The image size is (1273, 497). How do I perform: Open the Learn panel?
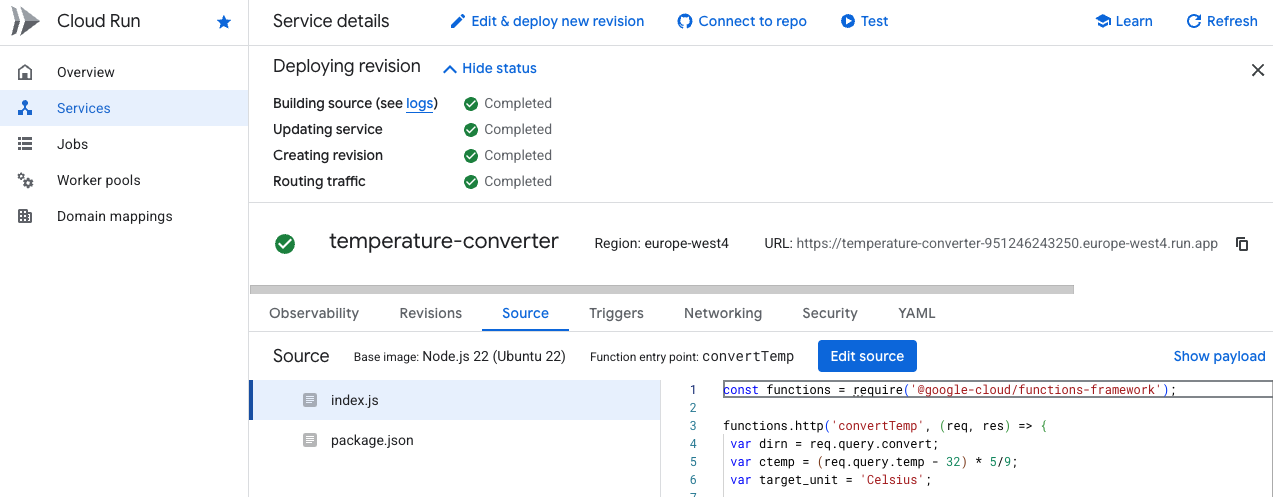click(x=1124, y=21)
